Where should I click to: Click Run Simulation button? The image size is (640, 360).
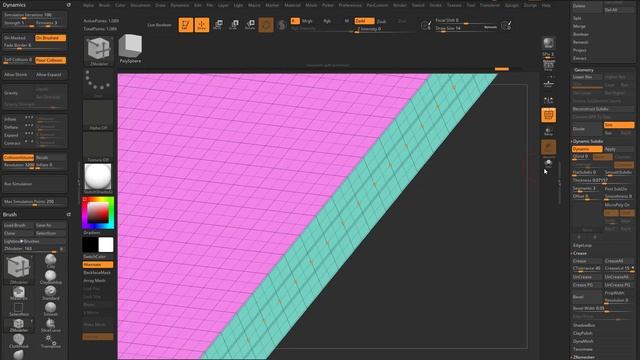point(35,184)
